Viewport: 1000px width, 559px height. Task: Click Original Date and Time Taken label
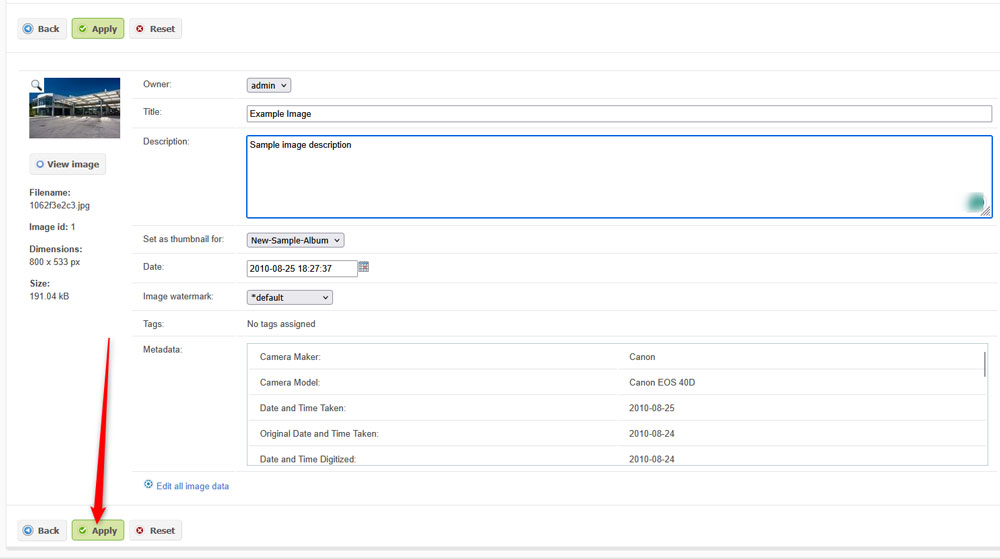pyautogui.click(x=319, y=433)
